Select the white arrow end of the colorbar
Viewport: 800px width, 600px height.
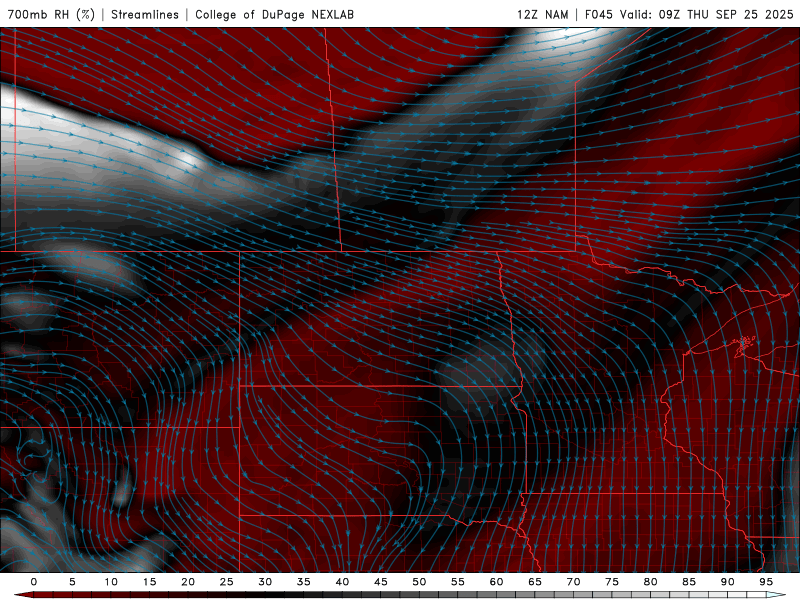pos(776,595)
